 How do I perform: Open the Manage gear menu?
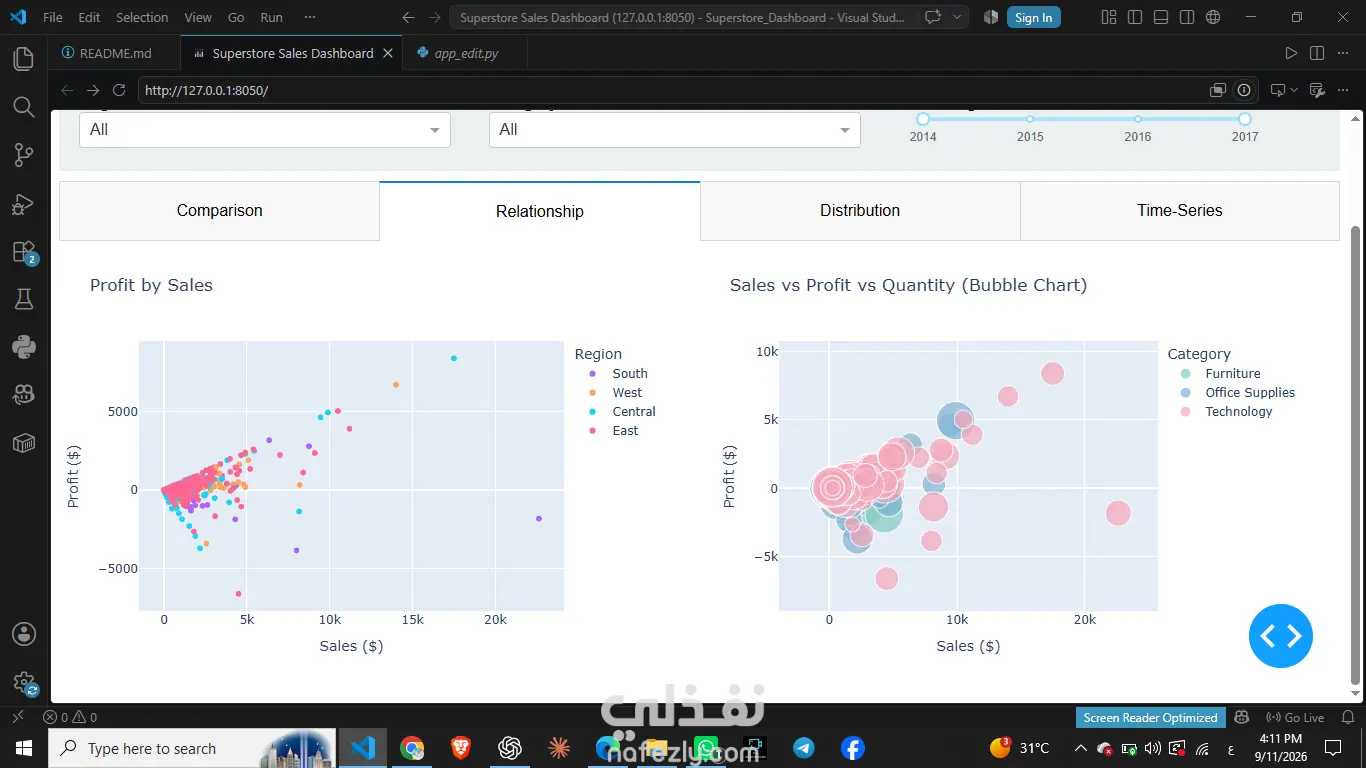24,683
